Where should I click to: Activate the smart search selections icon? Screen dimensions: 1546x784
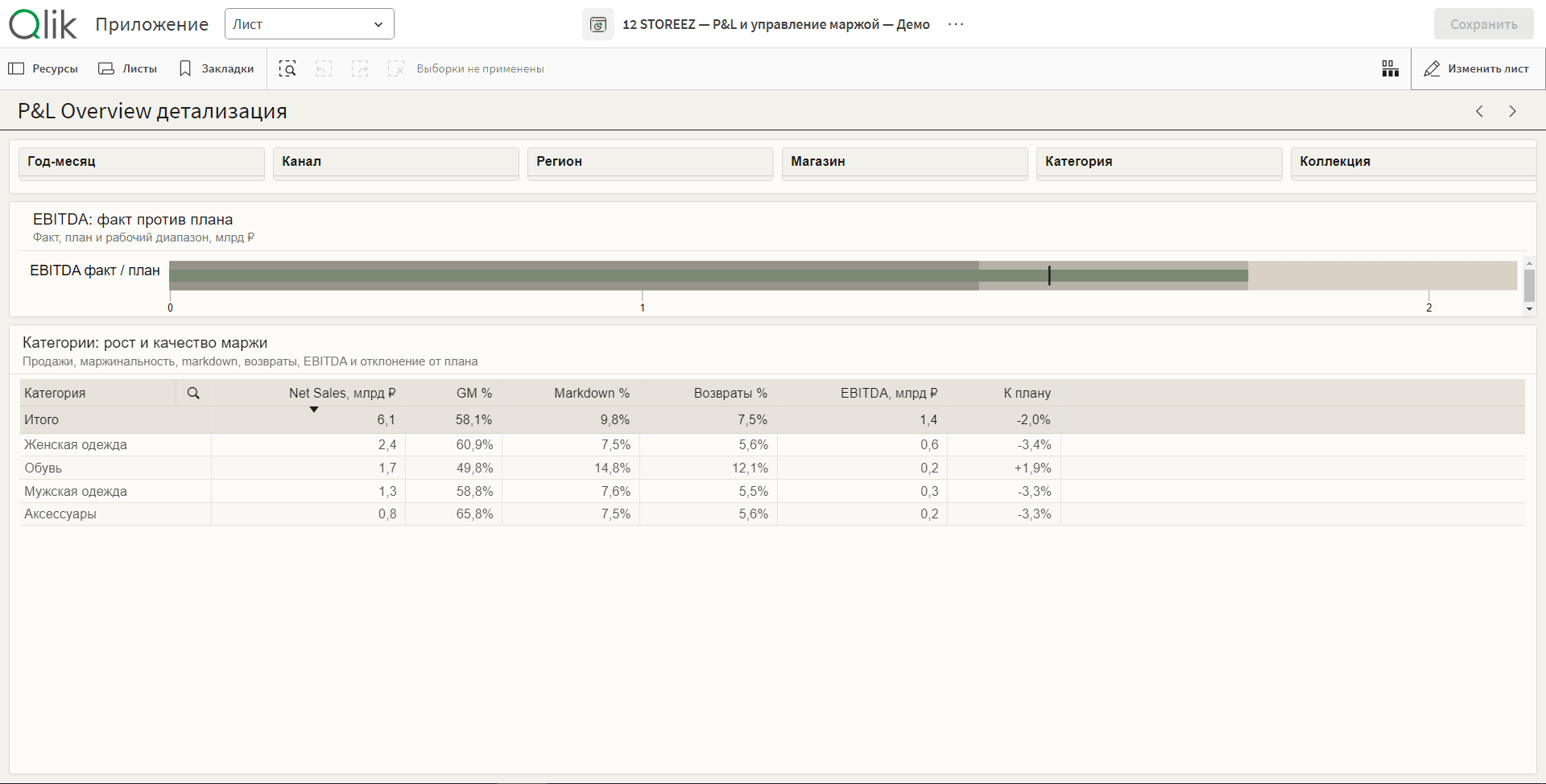(287, 68)
